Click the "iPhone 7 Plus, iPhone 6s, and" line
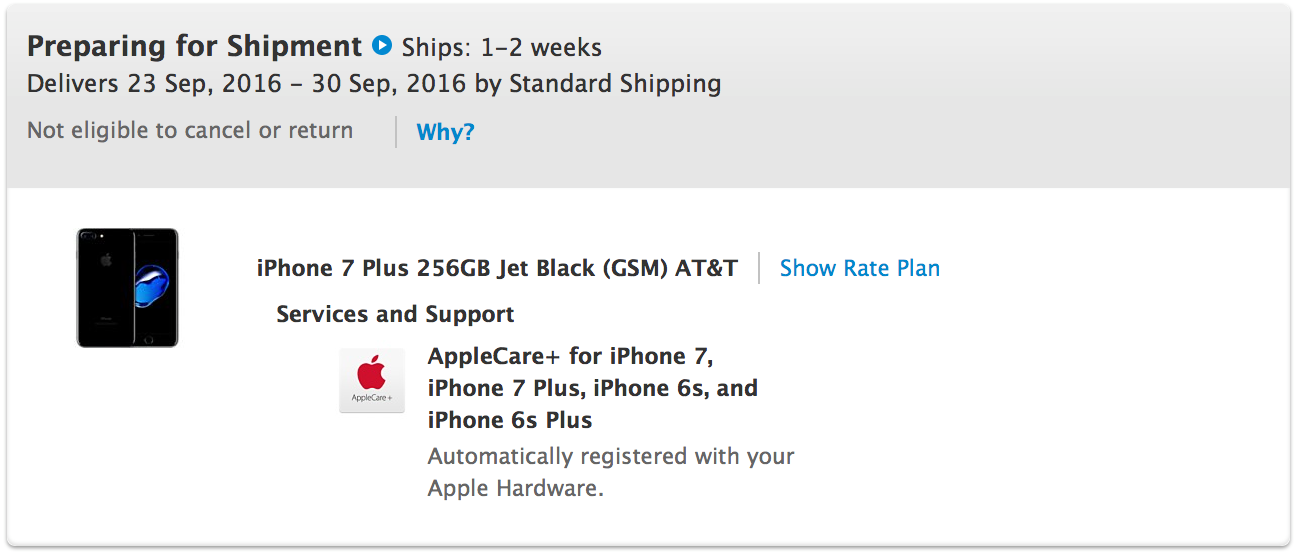The width and height of the screenshot is (1300, 552). click(x=593, y=388)
